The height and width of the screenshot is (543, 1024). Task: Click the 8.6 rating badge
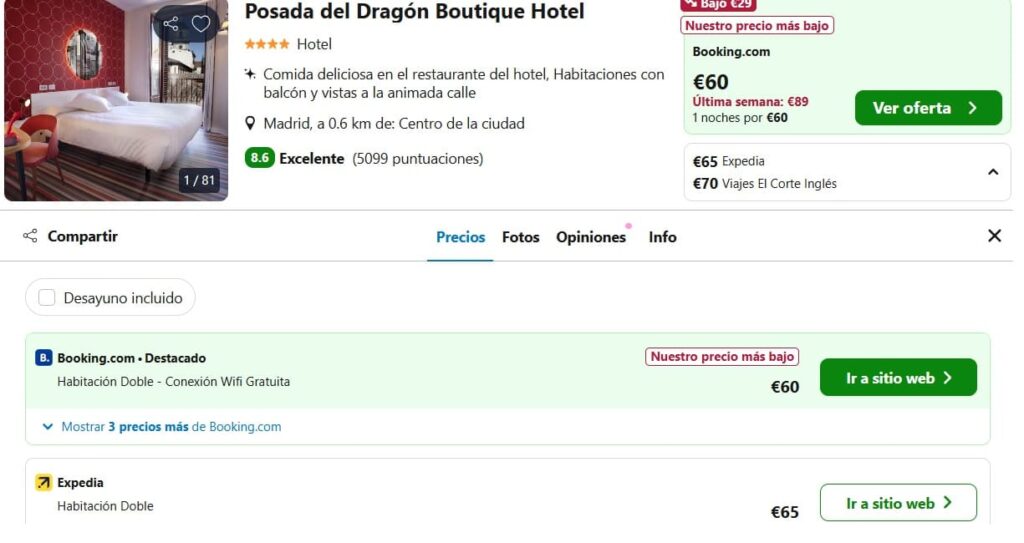coord(259,158)
